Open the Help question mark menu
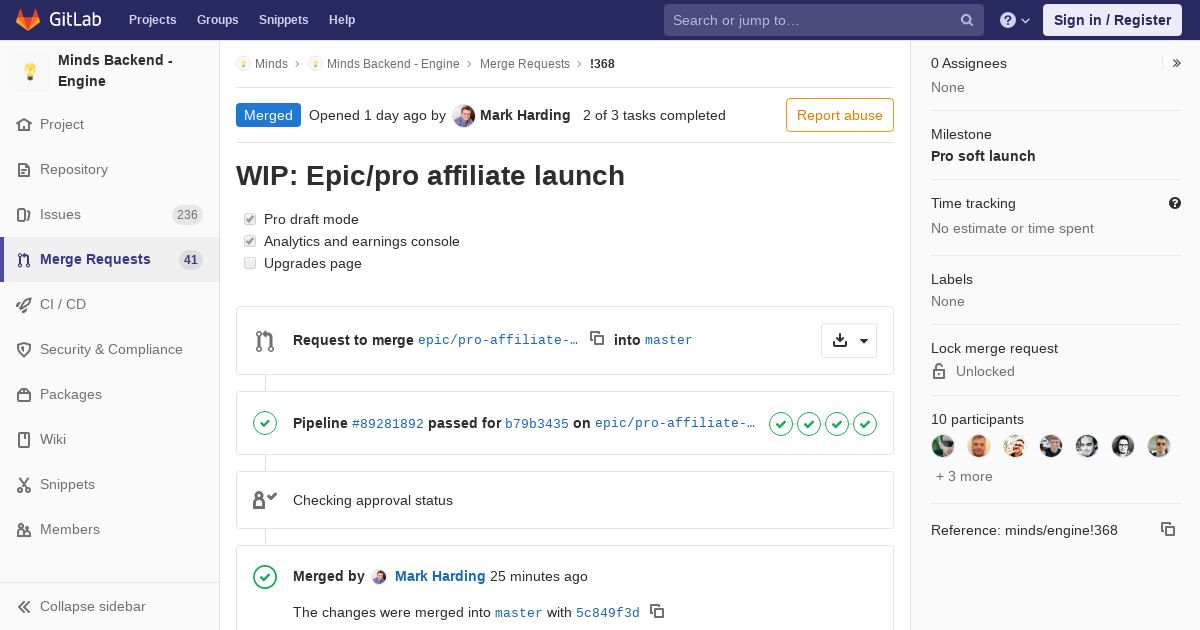Image resolution: width=1200 pixels, height=630 pixels. [x=1015, y=20]
